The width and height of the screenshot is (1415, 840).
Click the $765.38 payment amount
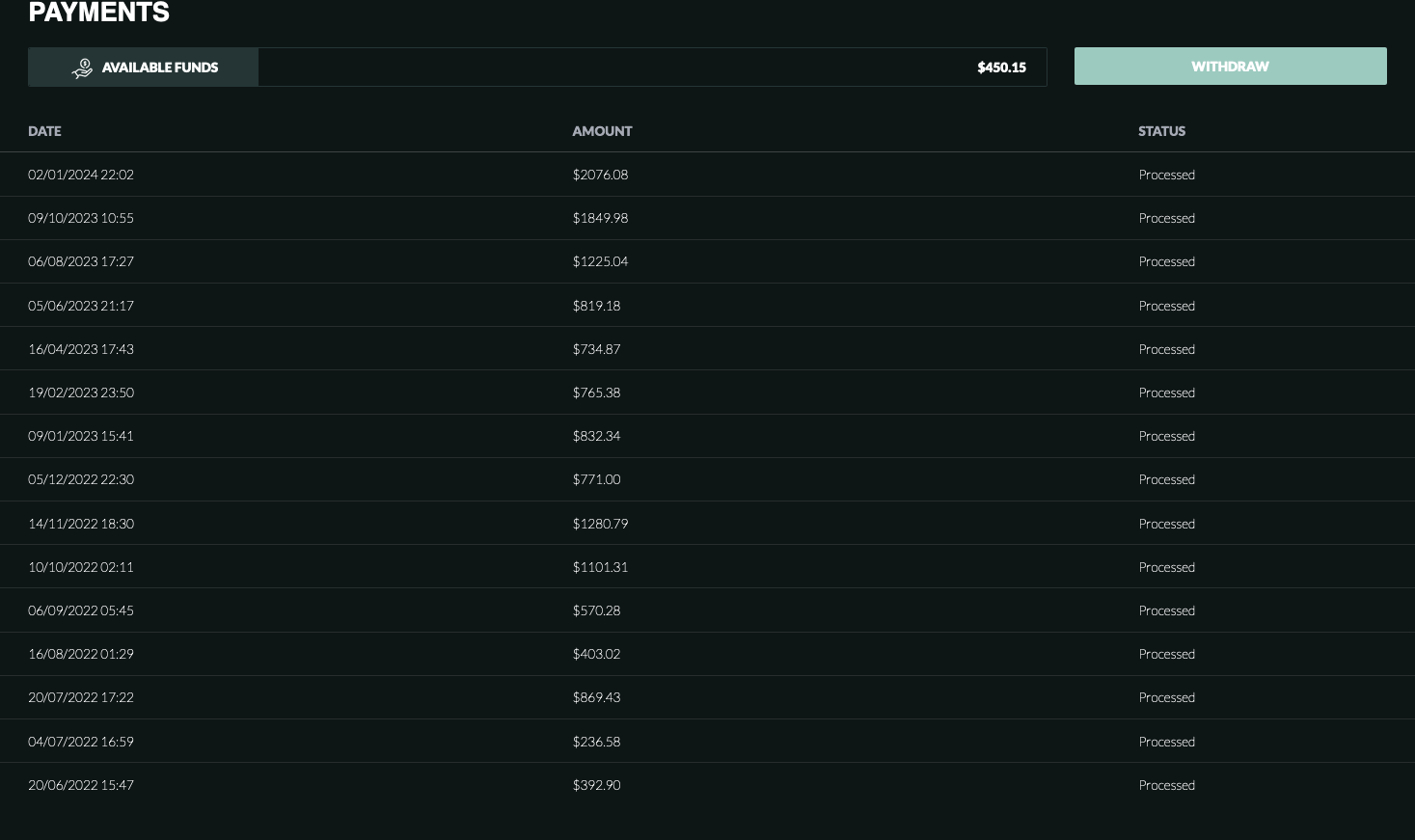(x=596, y=393)
